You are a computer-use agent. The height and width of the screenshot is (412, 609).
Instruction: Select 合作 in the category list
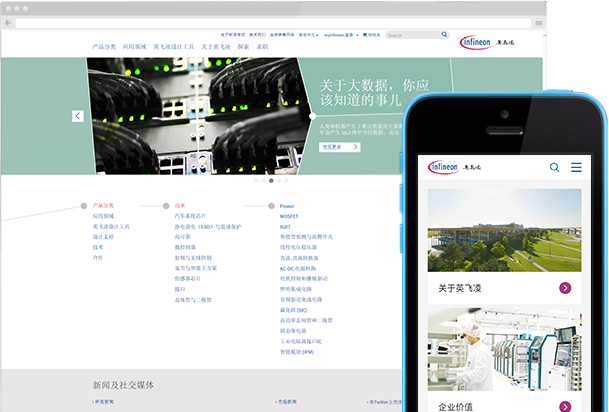coord(98,257)
